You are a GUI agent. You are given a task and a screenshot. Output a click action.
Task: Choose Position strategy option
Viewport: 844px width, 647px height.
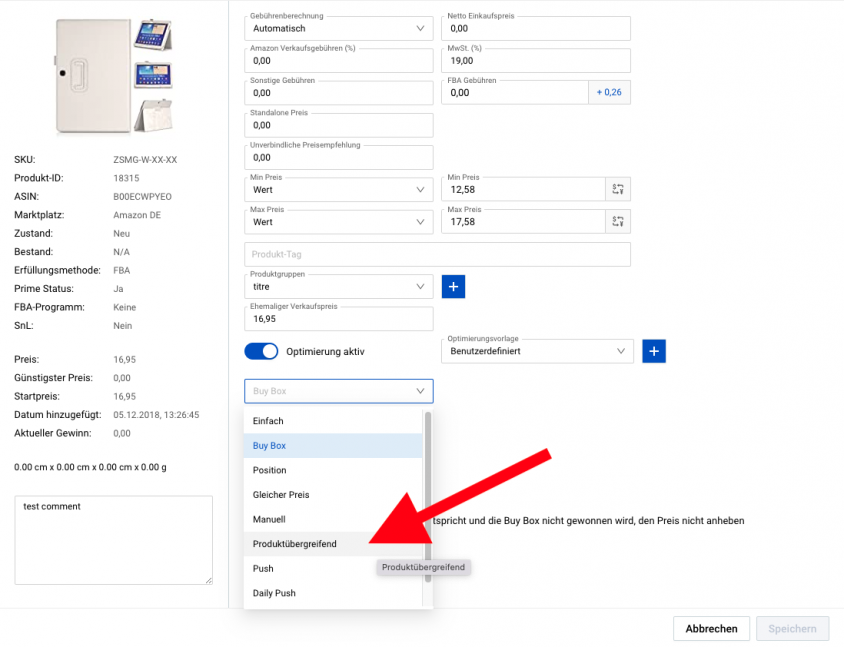[x=333, y=470]
